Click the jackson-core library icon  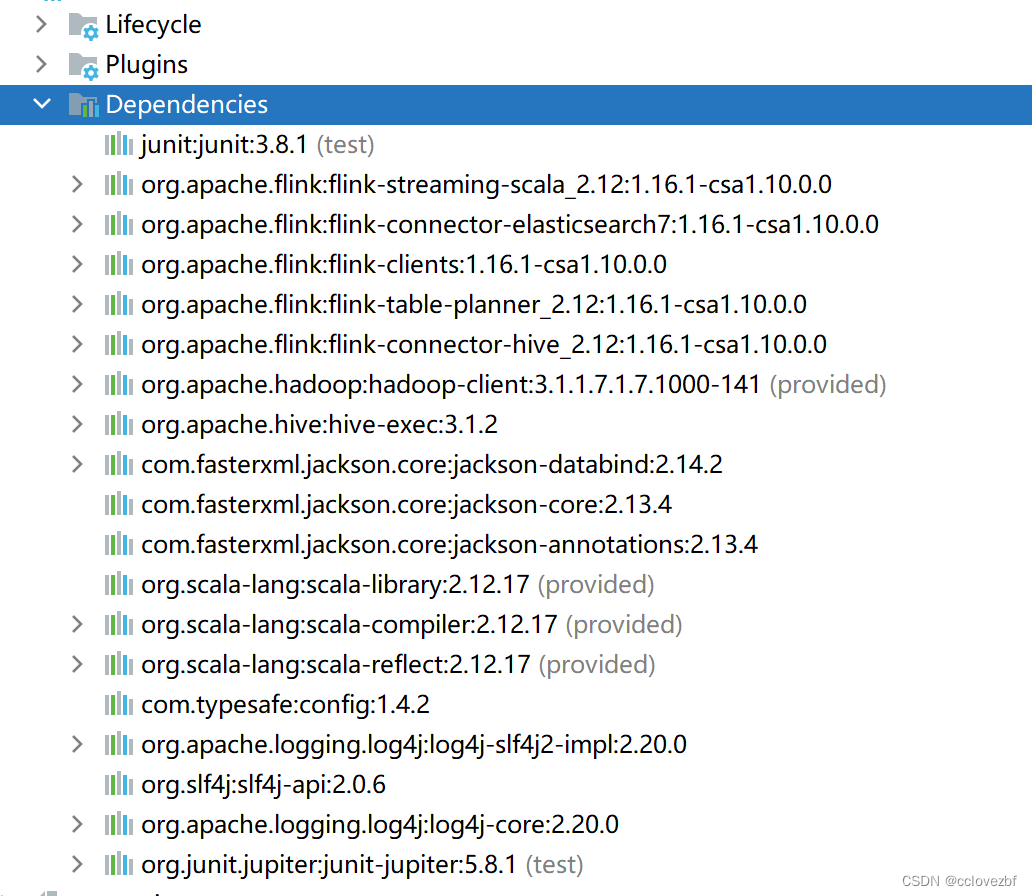[118, 504]
